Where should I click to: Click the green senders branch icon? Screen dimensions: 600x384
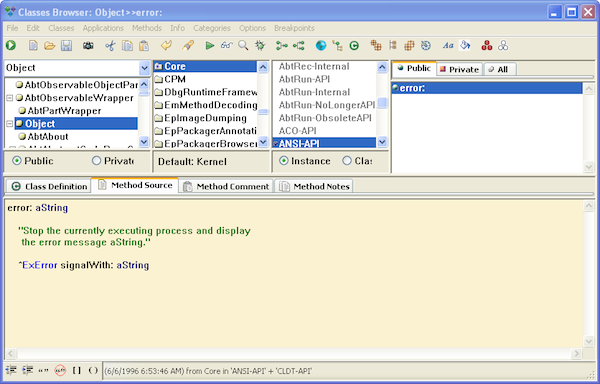[x=282, y=46]
